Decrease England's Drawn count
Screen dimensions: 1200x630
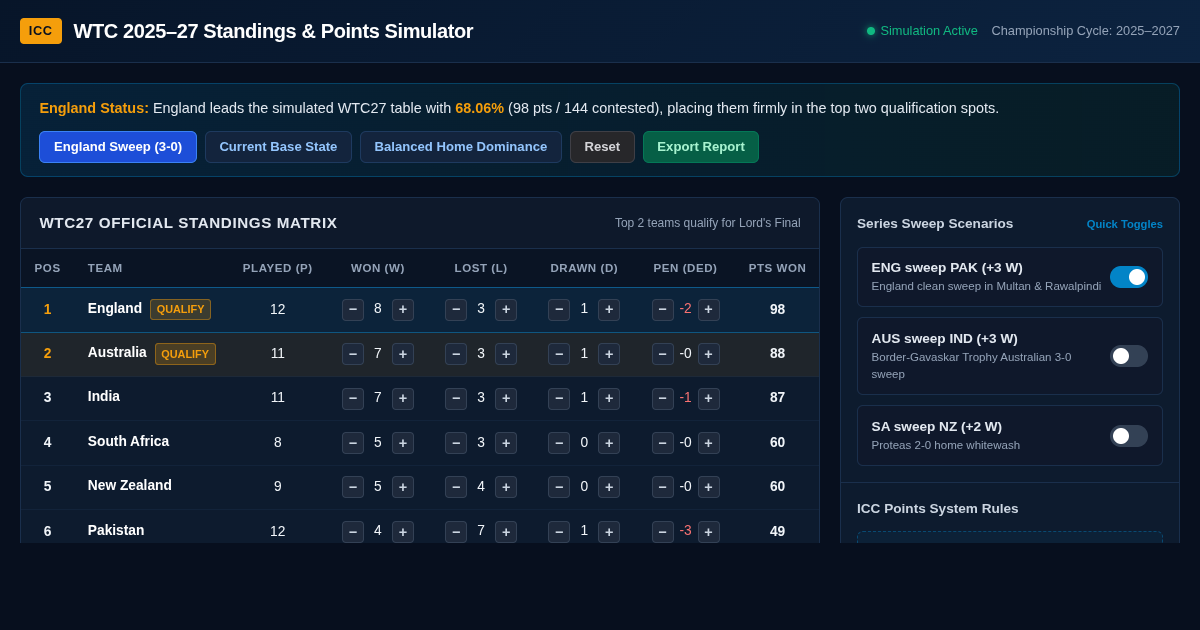coord(559,310)
